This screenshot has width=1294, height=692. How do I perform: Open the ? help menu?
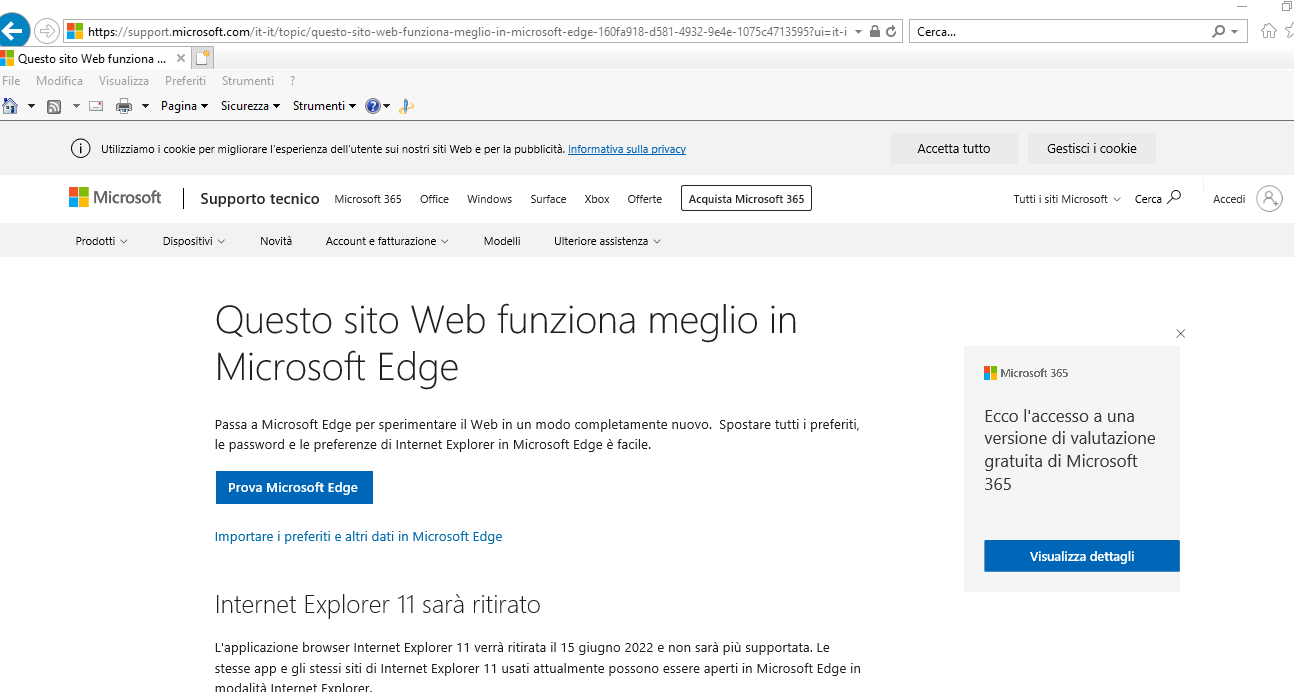pyautogui.click(x=292, y=81)
